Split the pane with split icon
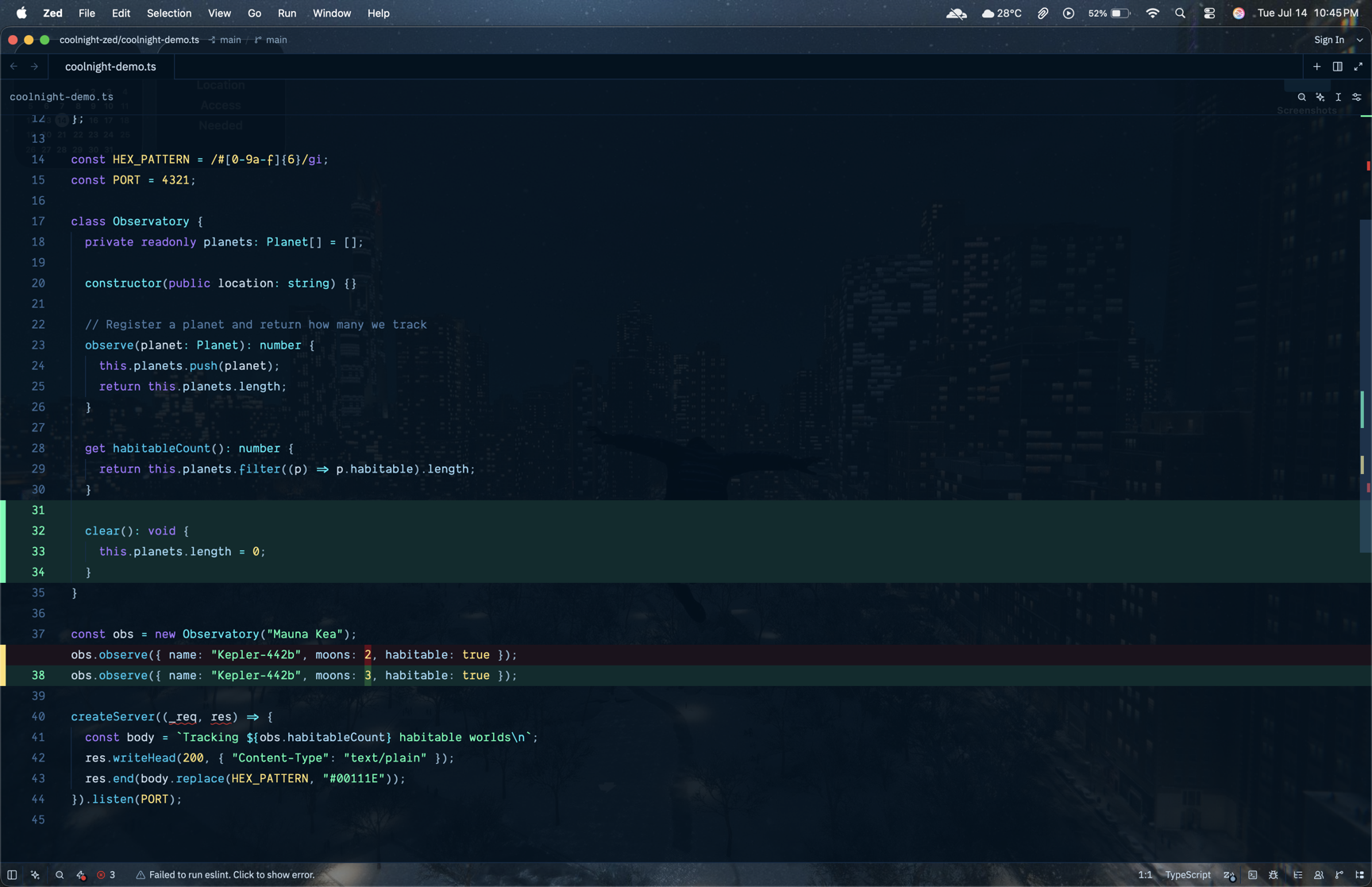The width and height of the screenshot is (1372, 887). point(1338,67)
